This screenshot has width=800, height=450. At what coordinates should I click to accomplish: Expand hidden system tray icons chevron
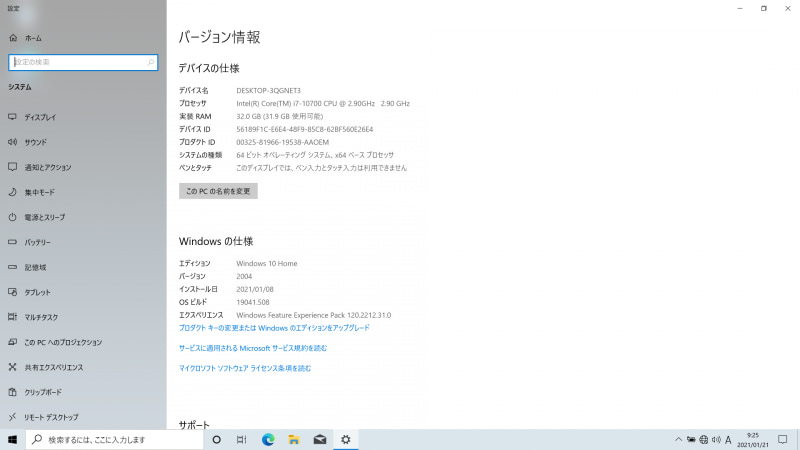pyautogui.click(x=678, y=439)
